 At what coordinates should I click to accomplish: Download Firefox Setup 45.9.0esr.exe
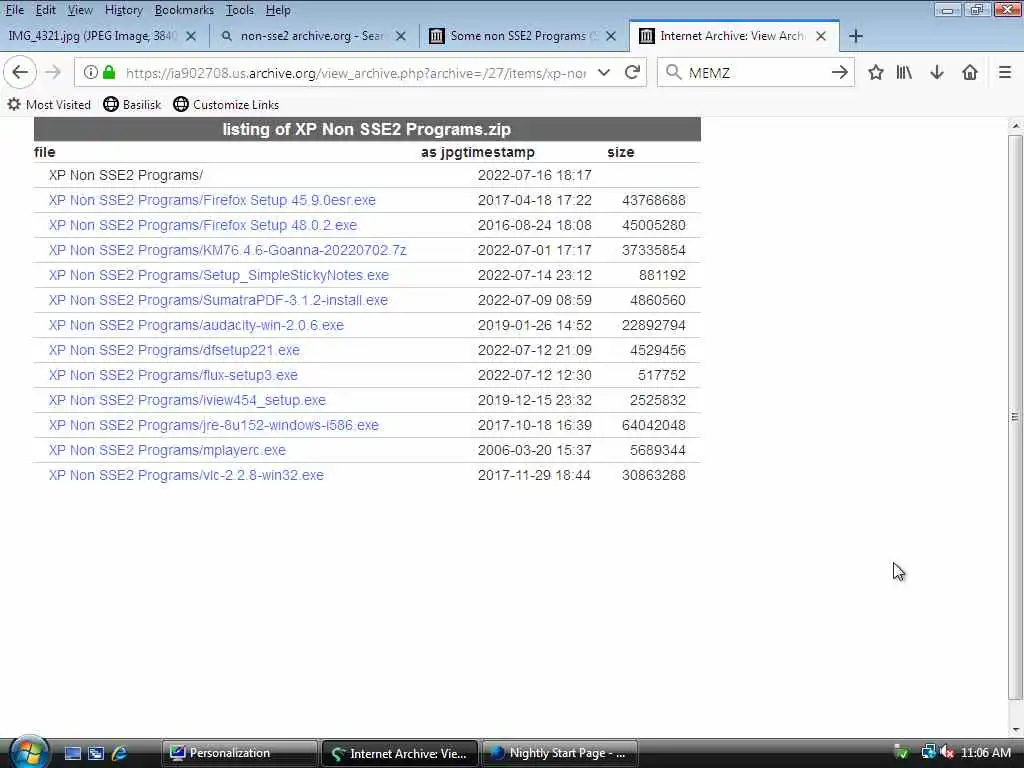coord(212,200)
